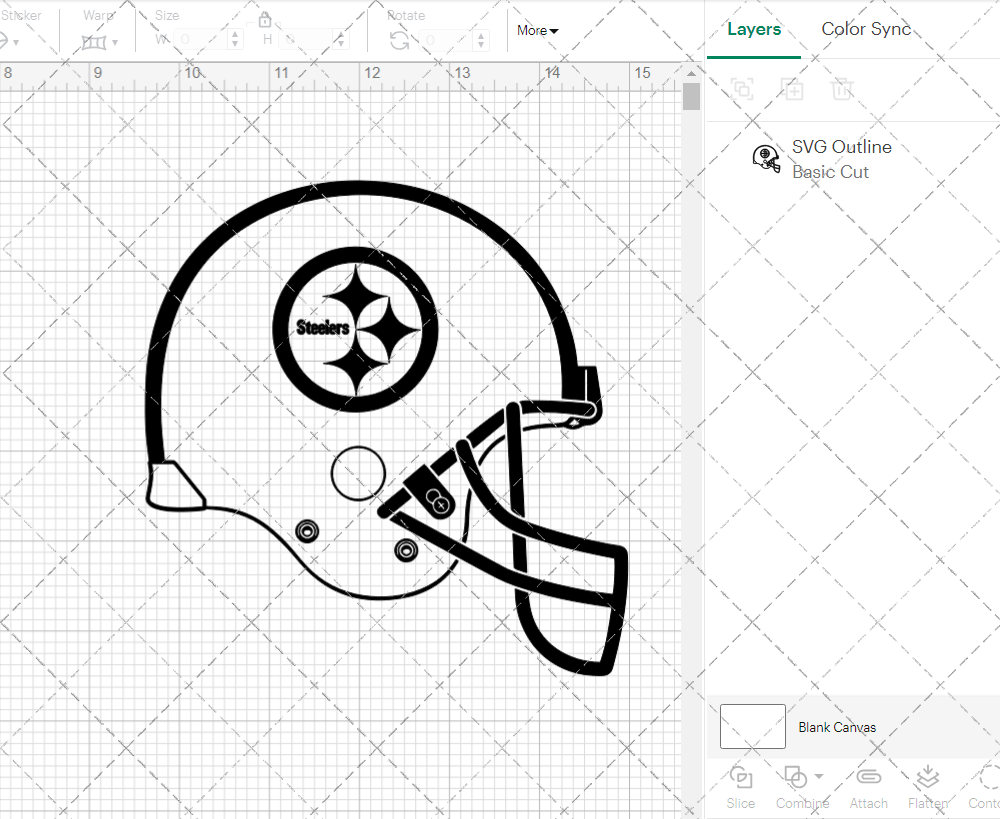Switch to the Color Sync tab

tap(866, 29)
